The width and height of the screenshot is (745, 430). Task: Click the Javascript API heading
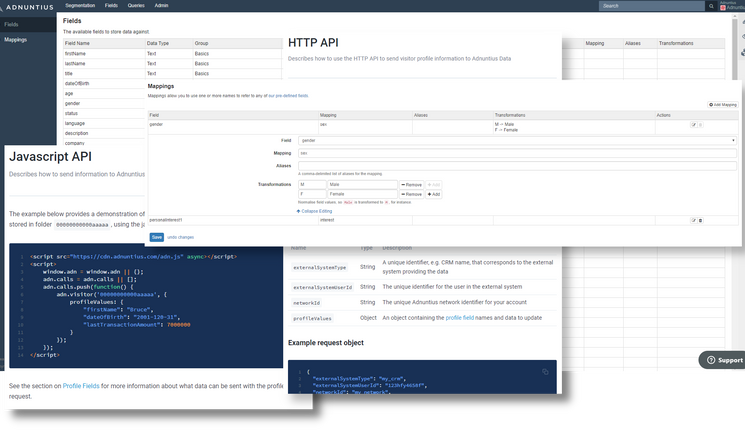coord(50,157)
